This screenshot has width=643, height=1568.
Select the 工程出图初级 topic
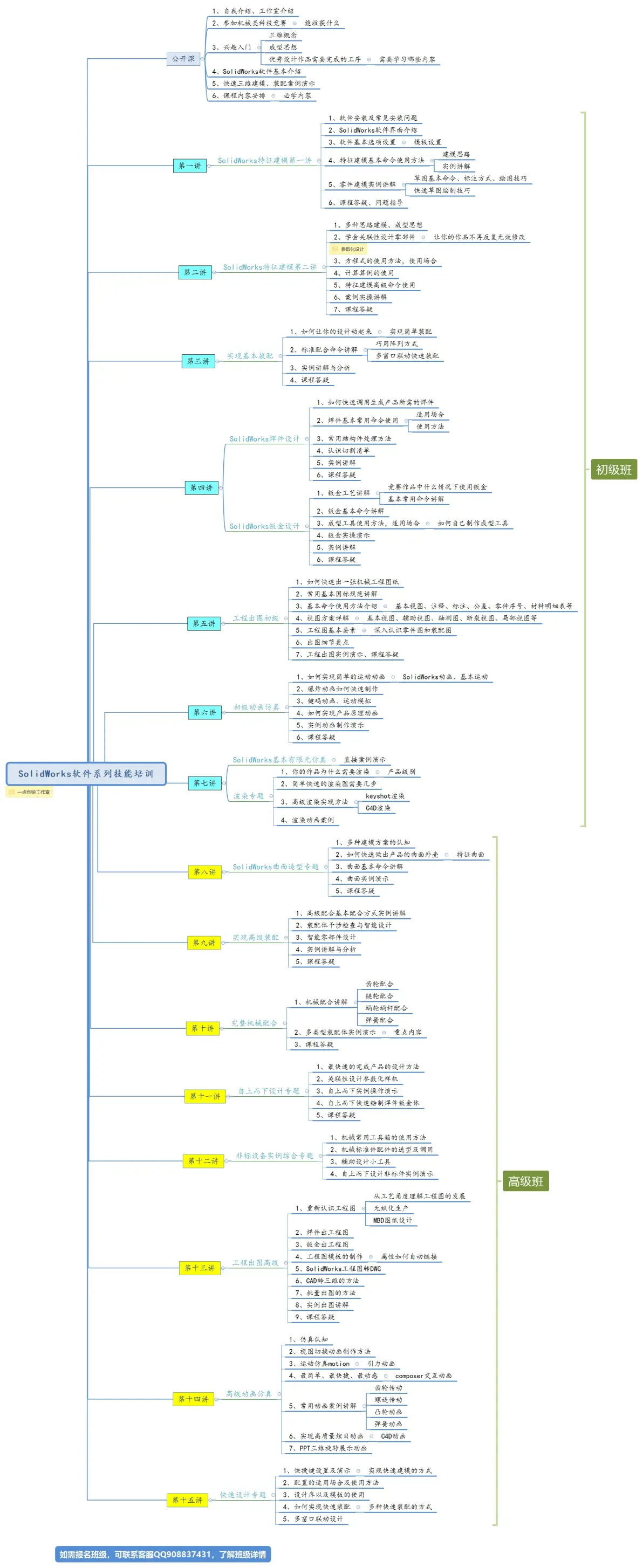[256, 618]
